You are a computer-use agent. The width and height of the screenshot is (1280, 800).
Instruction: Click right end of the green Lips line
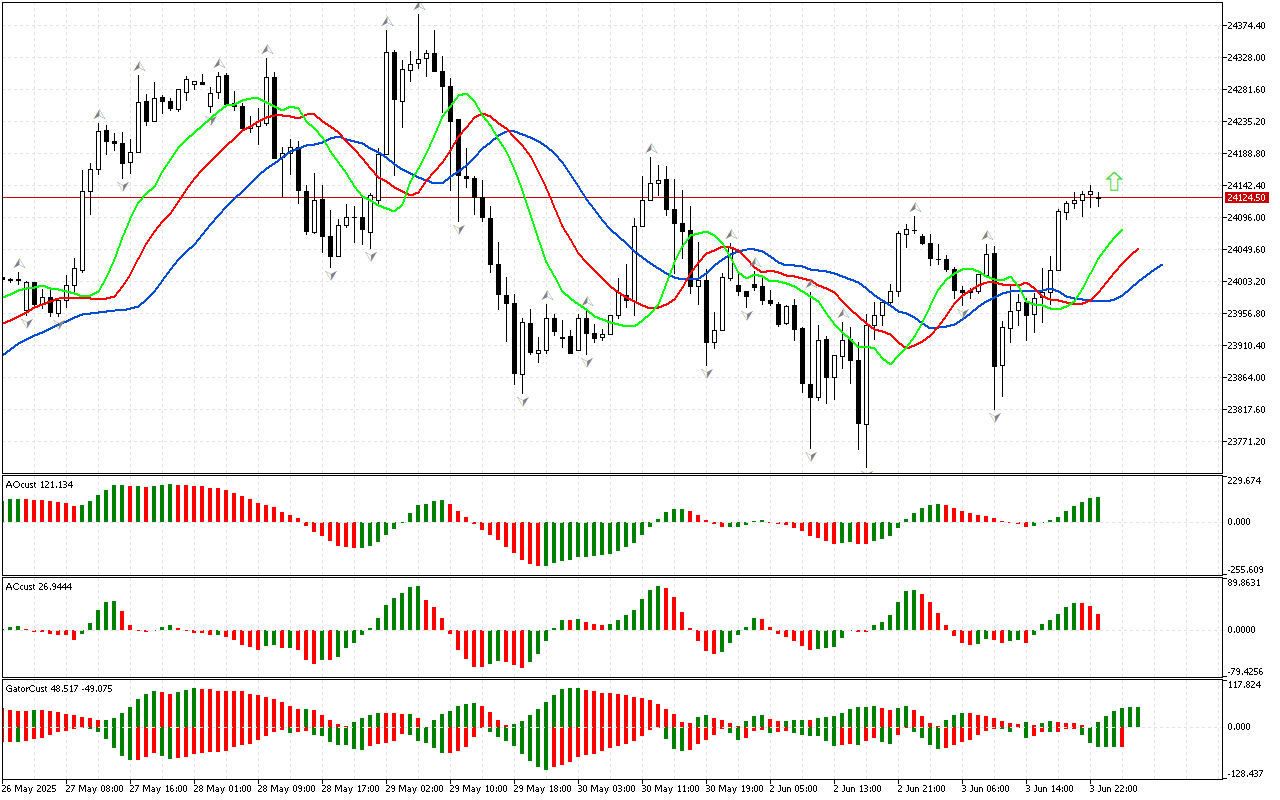[x=1121, y=230]
